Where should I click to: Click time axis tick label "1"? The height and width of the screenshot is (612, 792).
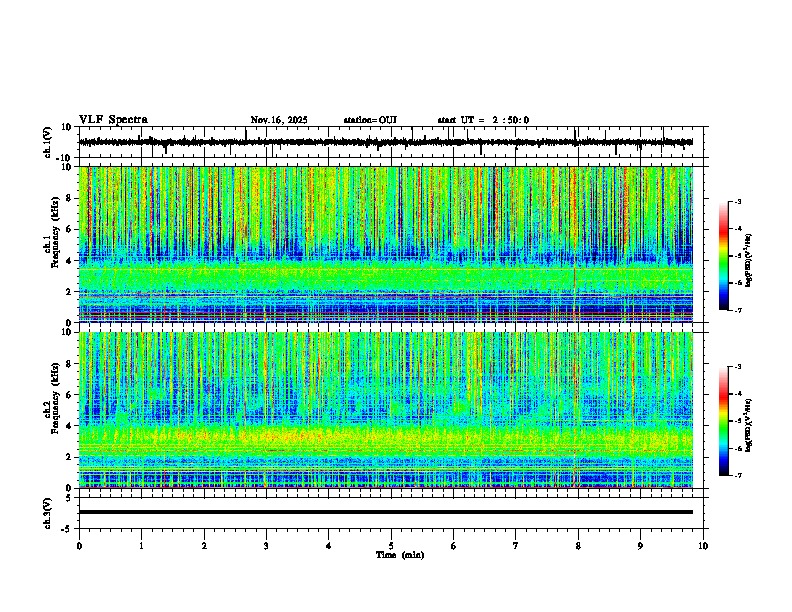[141, 546]
